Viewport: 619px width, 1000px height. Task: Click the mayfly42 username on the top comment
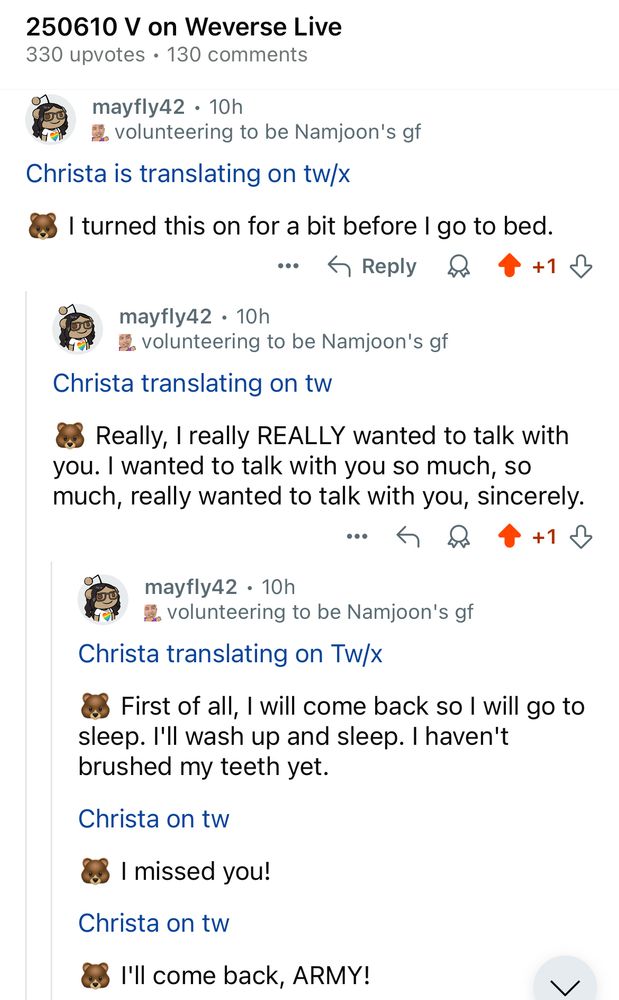[135, 109]
